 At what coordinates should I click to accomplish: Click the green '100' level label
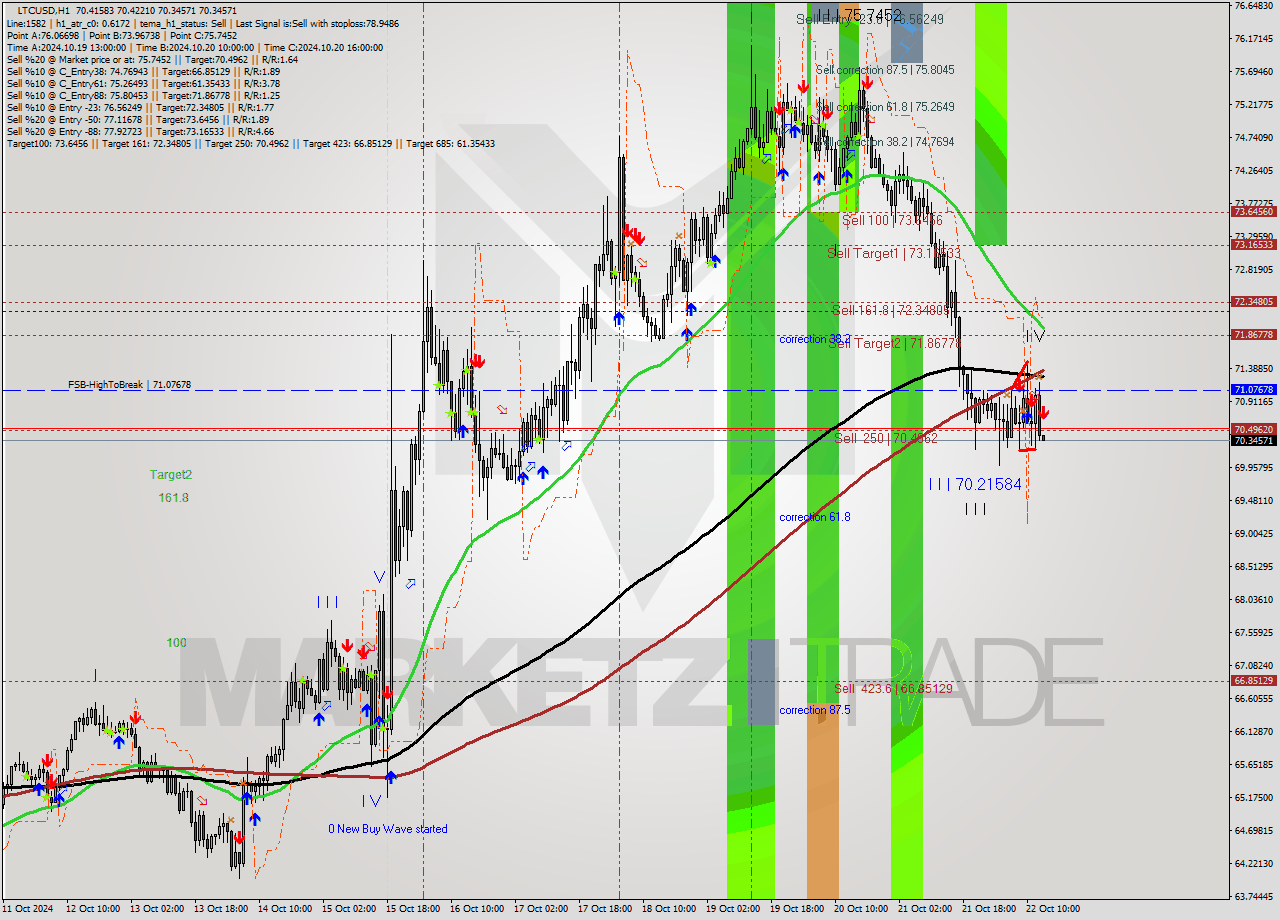tap(177, 643)
